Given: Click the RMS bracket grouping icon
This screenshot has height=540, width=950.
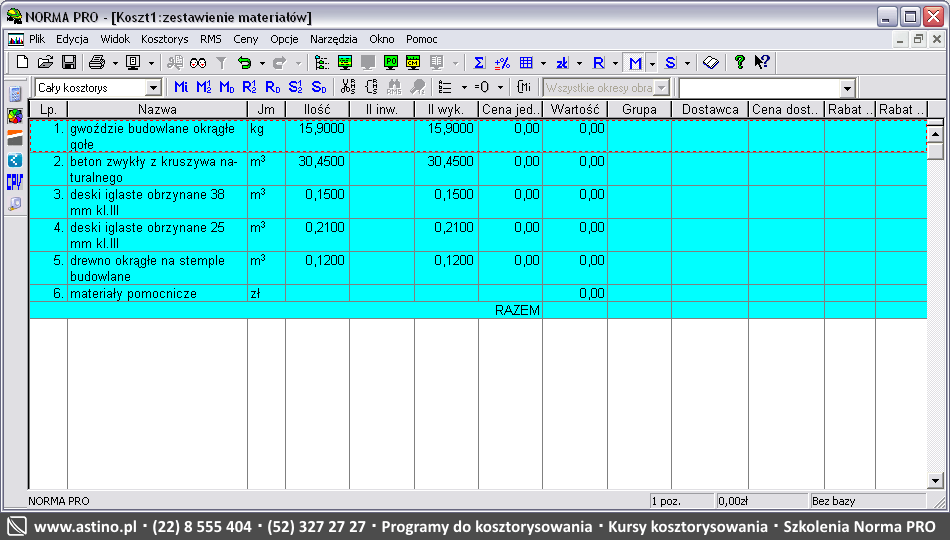Looking at the screenshot, I should [371, 87].
